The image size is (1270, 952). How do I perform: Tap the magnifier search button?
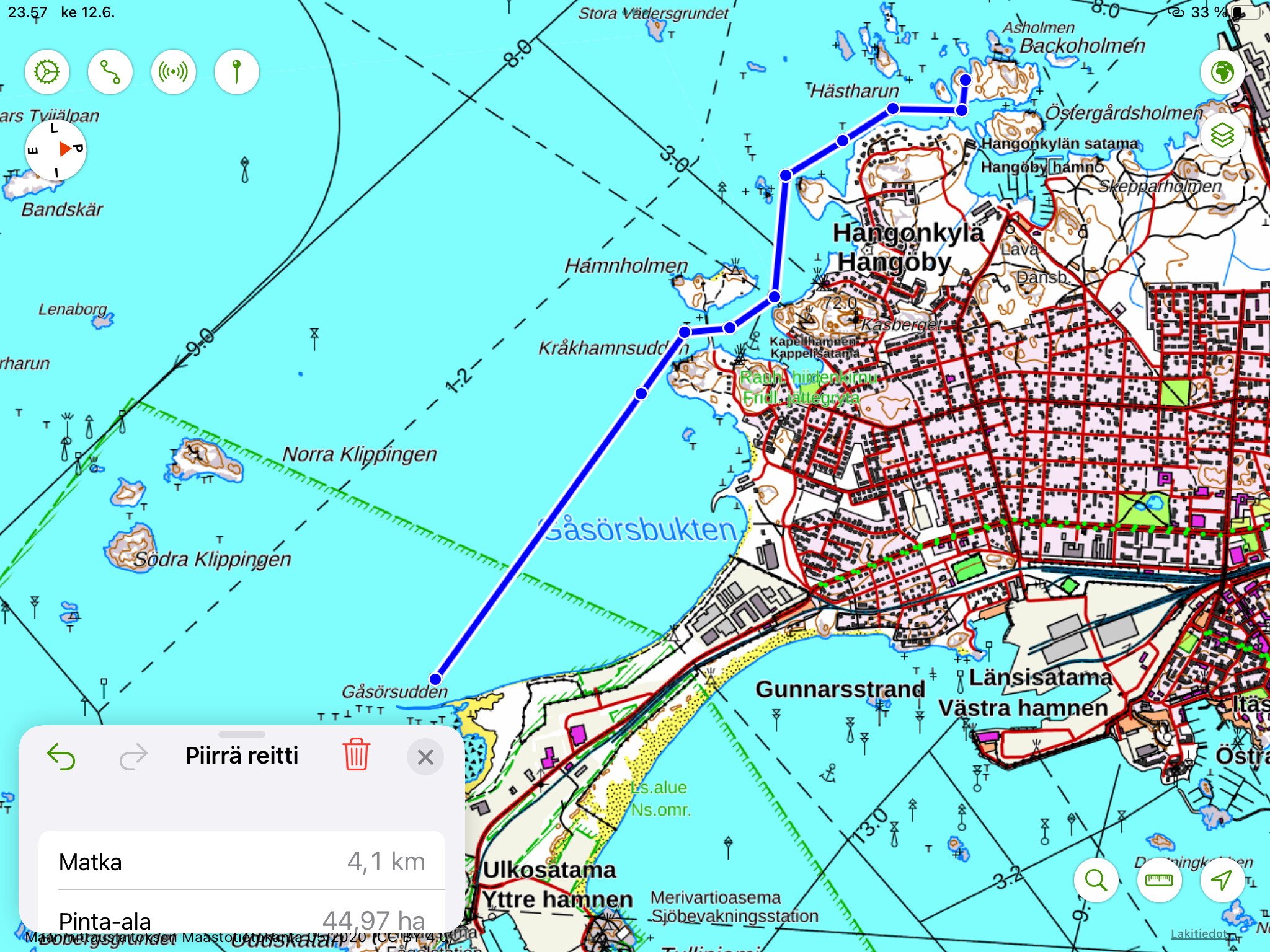[x=1096, y=879]
